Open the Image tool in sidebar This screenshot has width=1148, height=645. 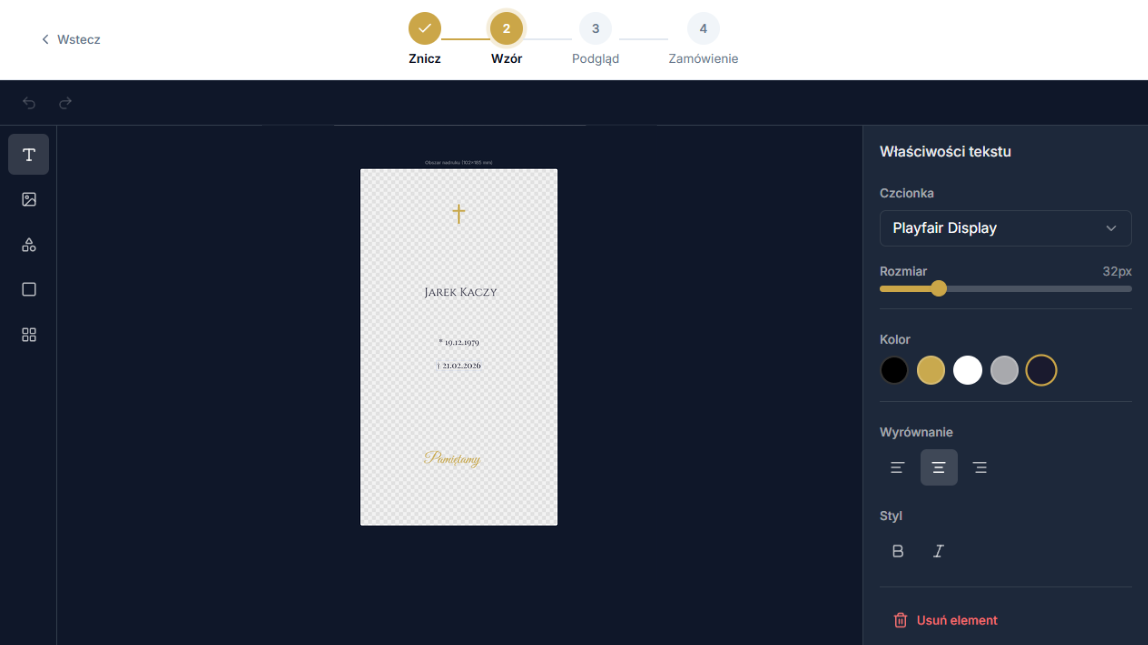point(29,200)
